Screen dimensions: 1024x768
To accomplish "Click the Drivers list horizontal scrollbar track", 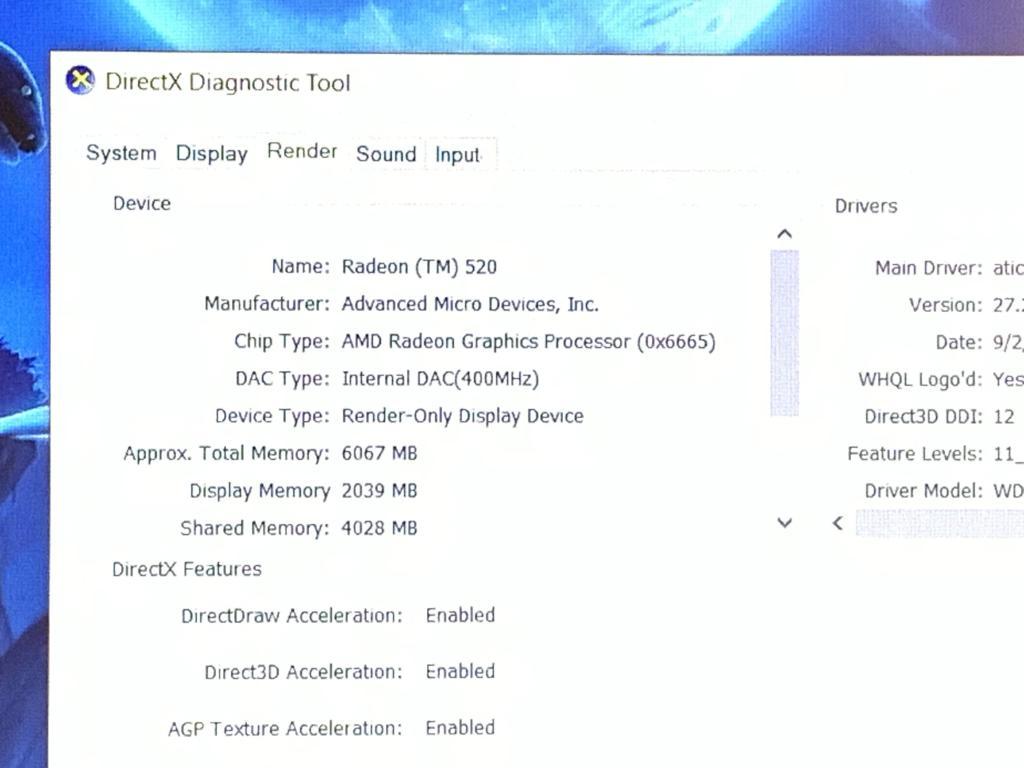I will point(940,523).
